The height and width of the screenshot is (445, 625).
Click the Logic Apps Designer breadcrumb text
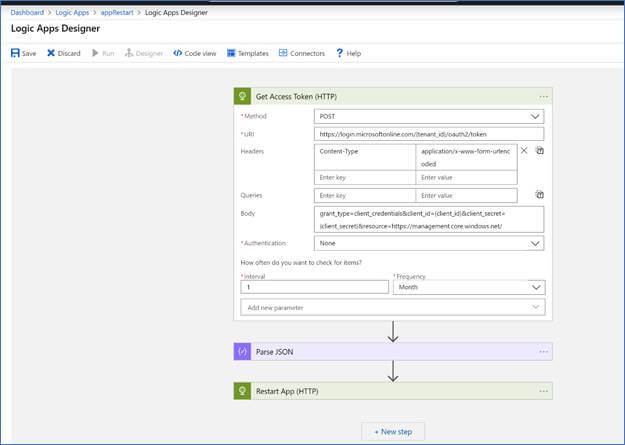pos(176,12)
